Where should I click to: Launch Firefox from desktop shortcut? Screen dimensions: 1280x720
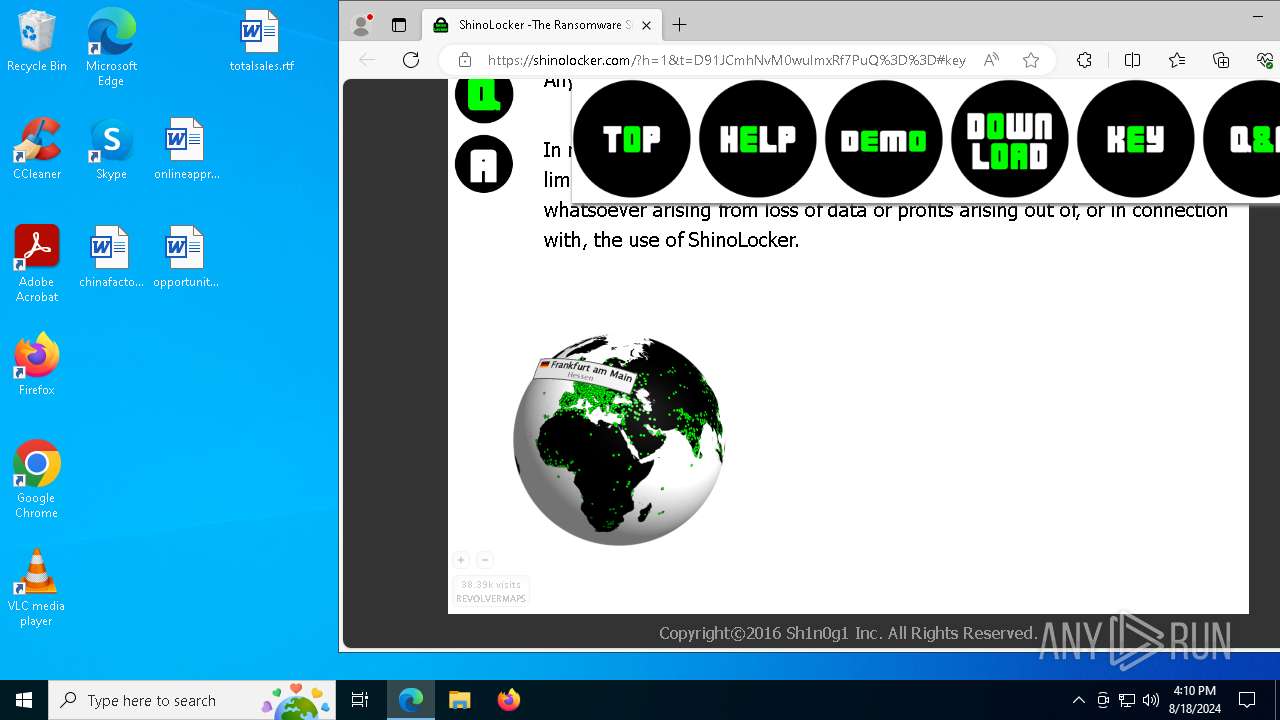click(37, 365)
